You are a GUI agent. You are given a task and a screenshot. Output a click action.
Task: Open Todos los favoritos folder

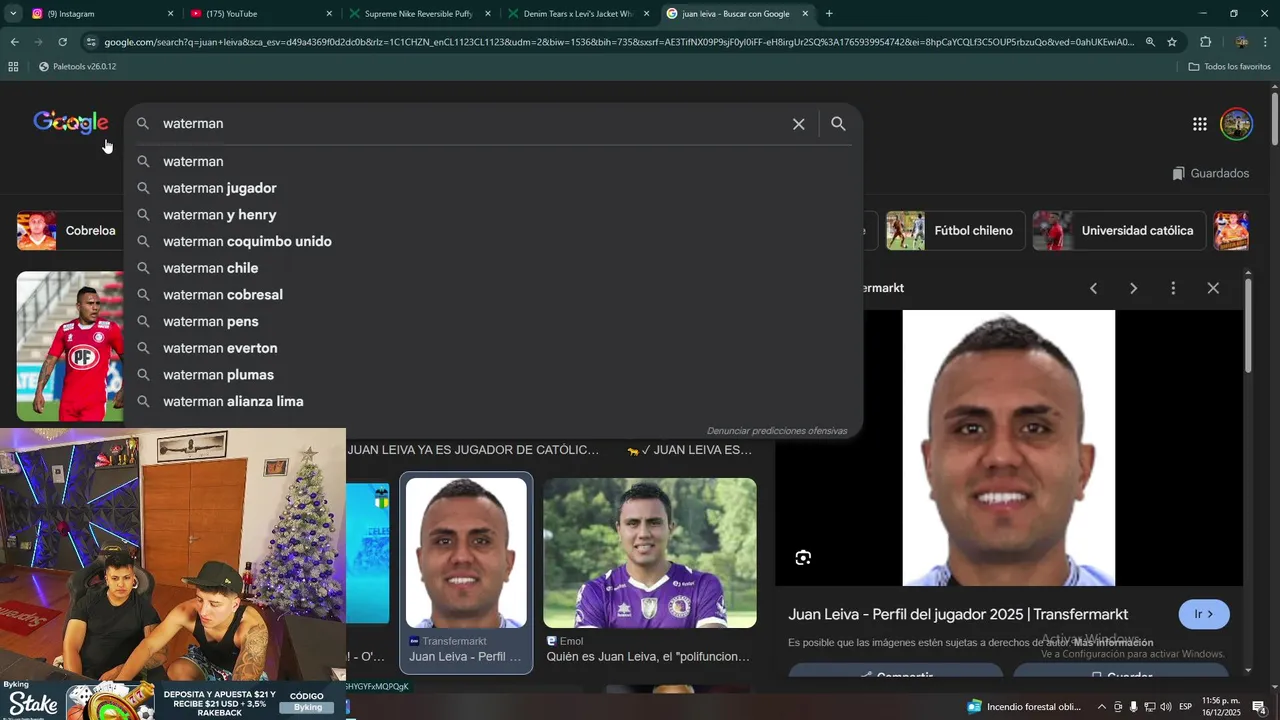click(x=1229, y=66)
